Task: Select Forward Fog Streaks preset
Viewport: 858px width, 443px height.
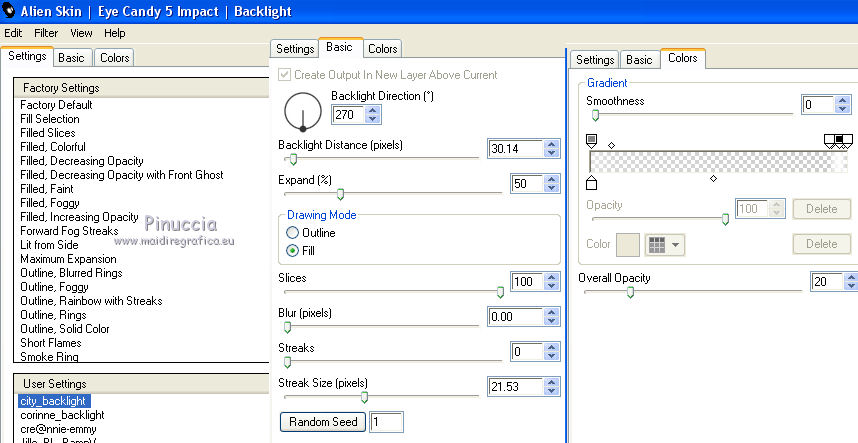Action: pyautogui.click(x=69, y=231)
